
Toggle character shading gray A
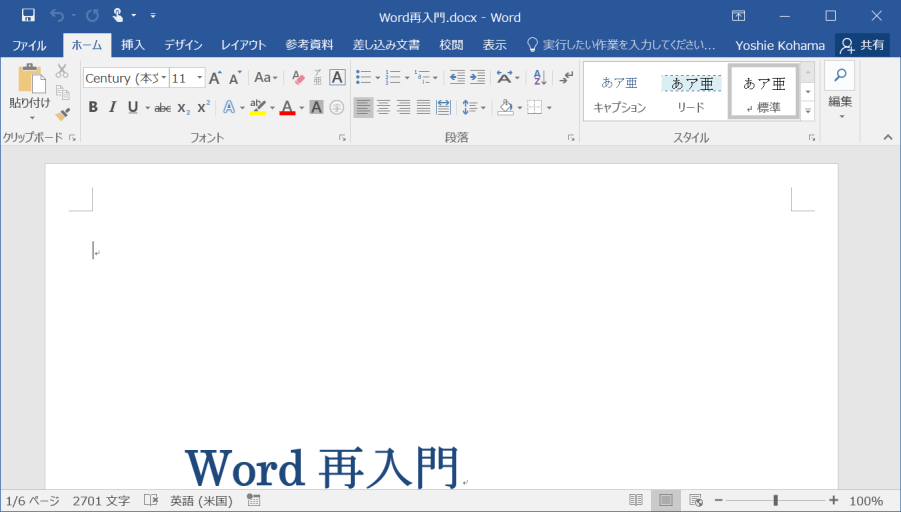316,107
